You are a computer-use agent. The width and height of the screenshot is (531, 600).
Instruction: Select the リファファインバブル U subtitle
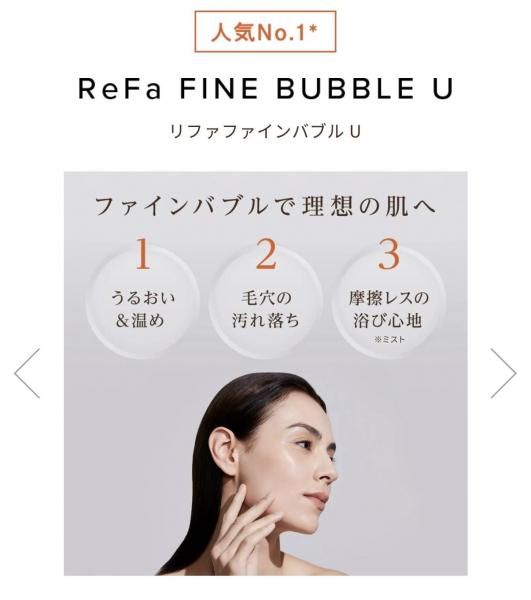(265, 132)
